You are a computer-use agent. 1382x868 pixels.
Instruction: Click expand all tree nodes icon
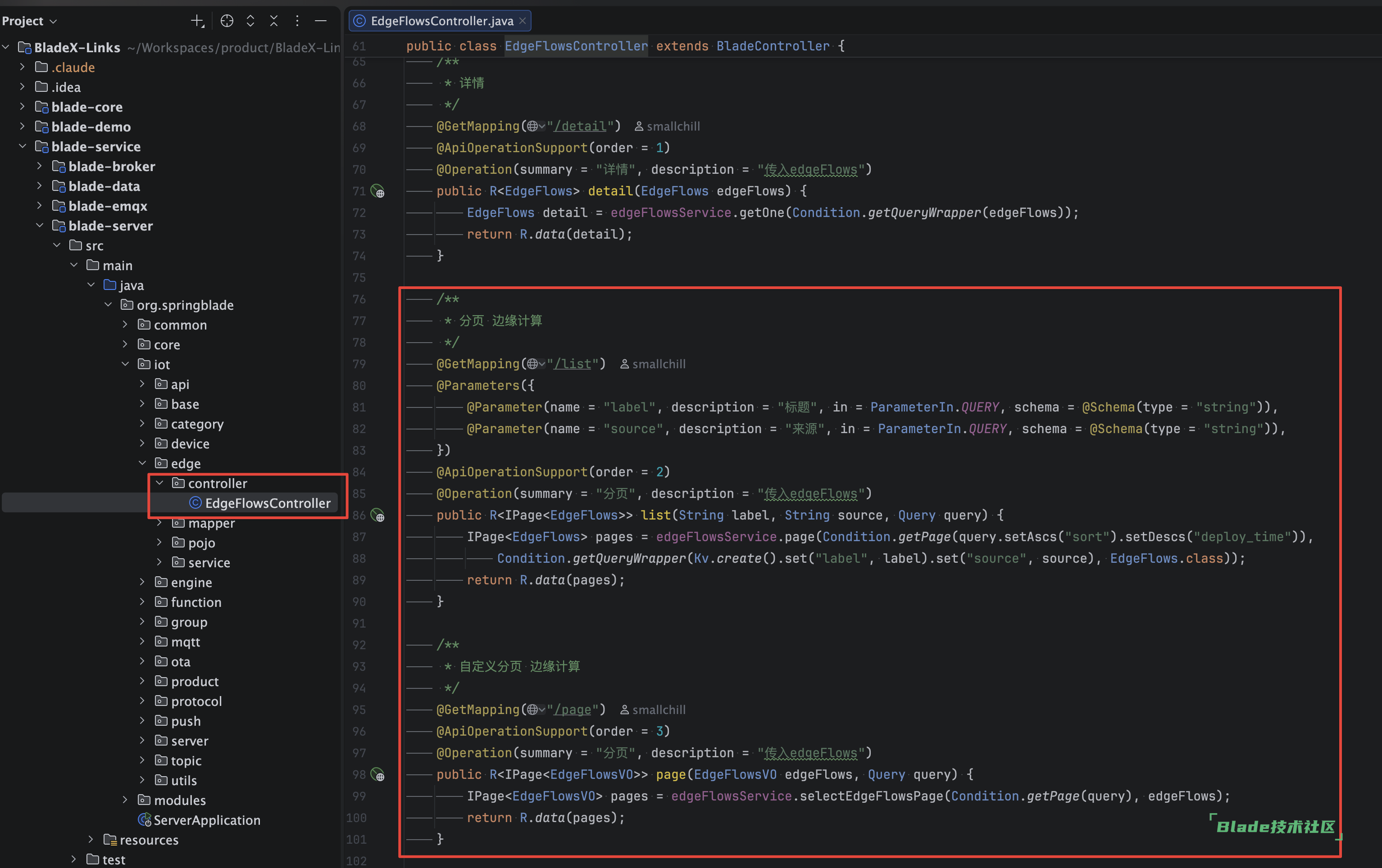click(250, 21)
